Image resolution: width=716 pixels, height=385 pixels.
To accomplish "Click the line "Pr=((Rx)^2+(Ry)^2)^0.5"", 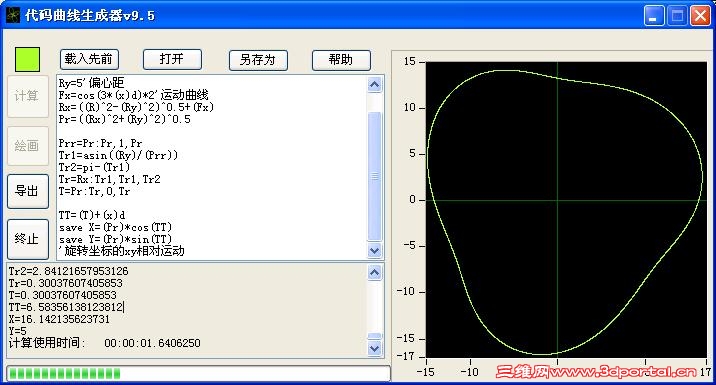I will 125,120.
